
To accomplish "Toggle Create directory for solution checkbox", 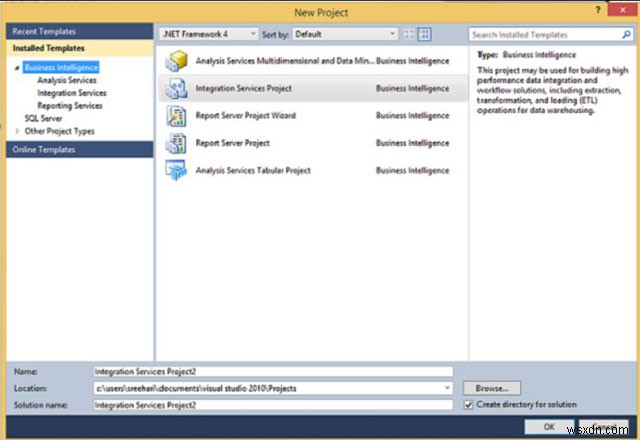I will [x=469, y=404].
